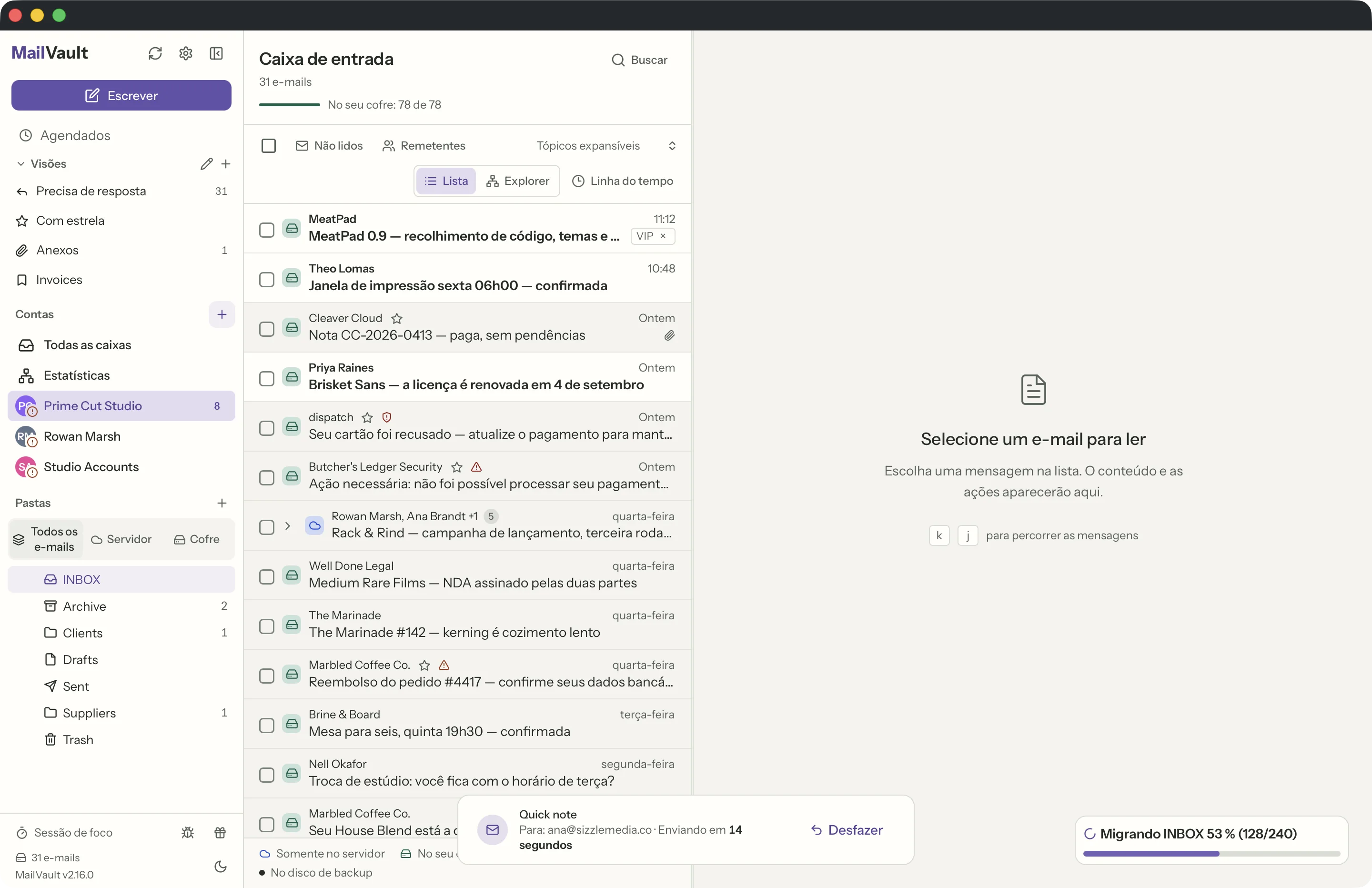Check the select-all emails checkbox
The width and height of the screenshot is (1372, 888).
click(269, 146)
